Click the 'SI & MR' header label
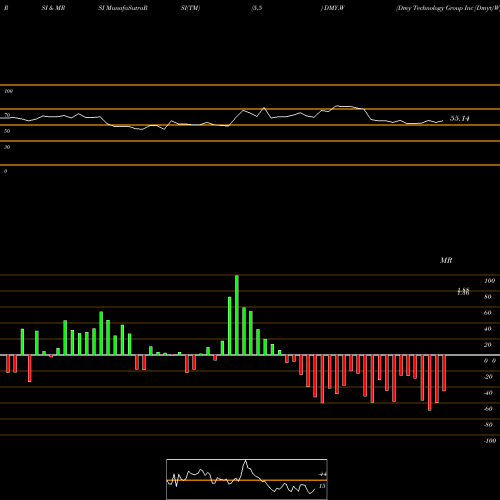Screen dimensions: 500x500 click(x=53, y=8)
